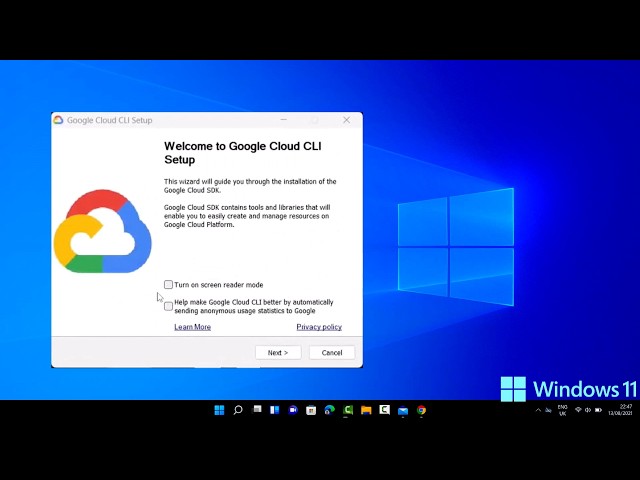Minimize the Google Cloud CLI Setup window

(x=284, y=120)
